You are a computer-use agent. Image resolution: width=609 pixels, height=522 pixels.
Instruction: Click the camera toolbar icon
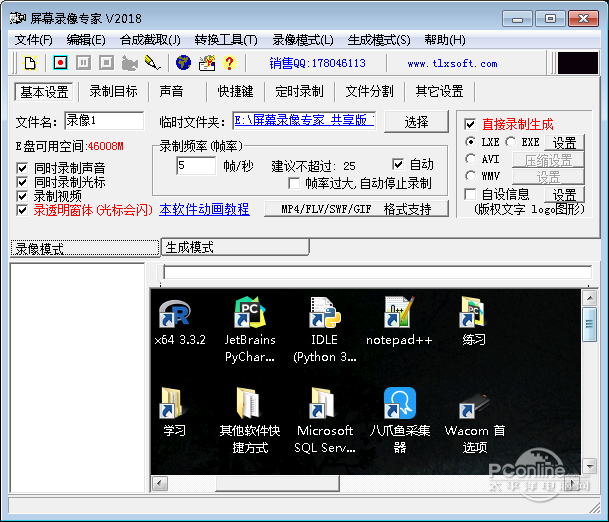point(129,63)
